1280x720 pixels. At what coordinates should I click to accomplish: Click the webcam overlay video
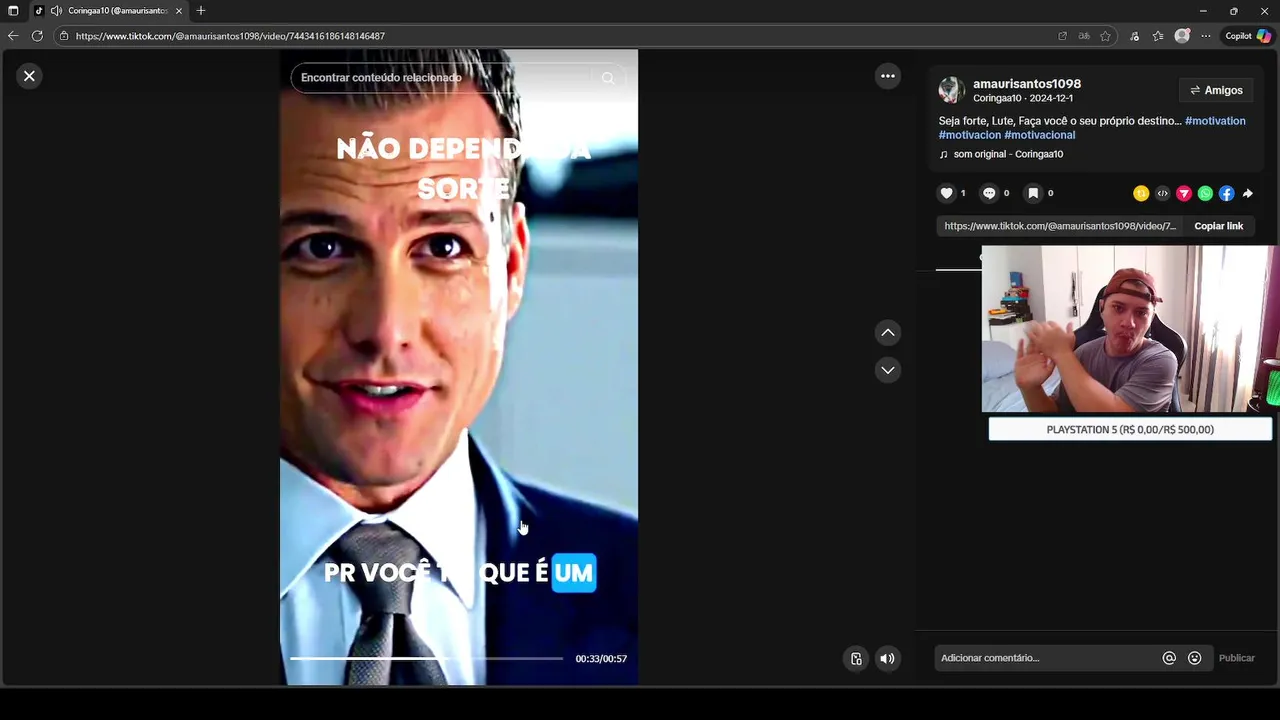[x=1128, y=329]
